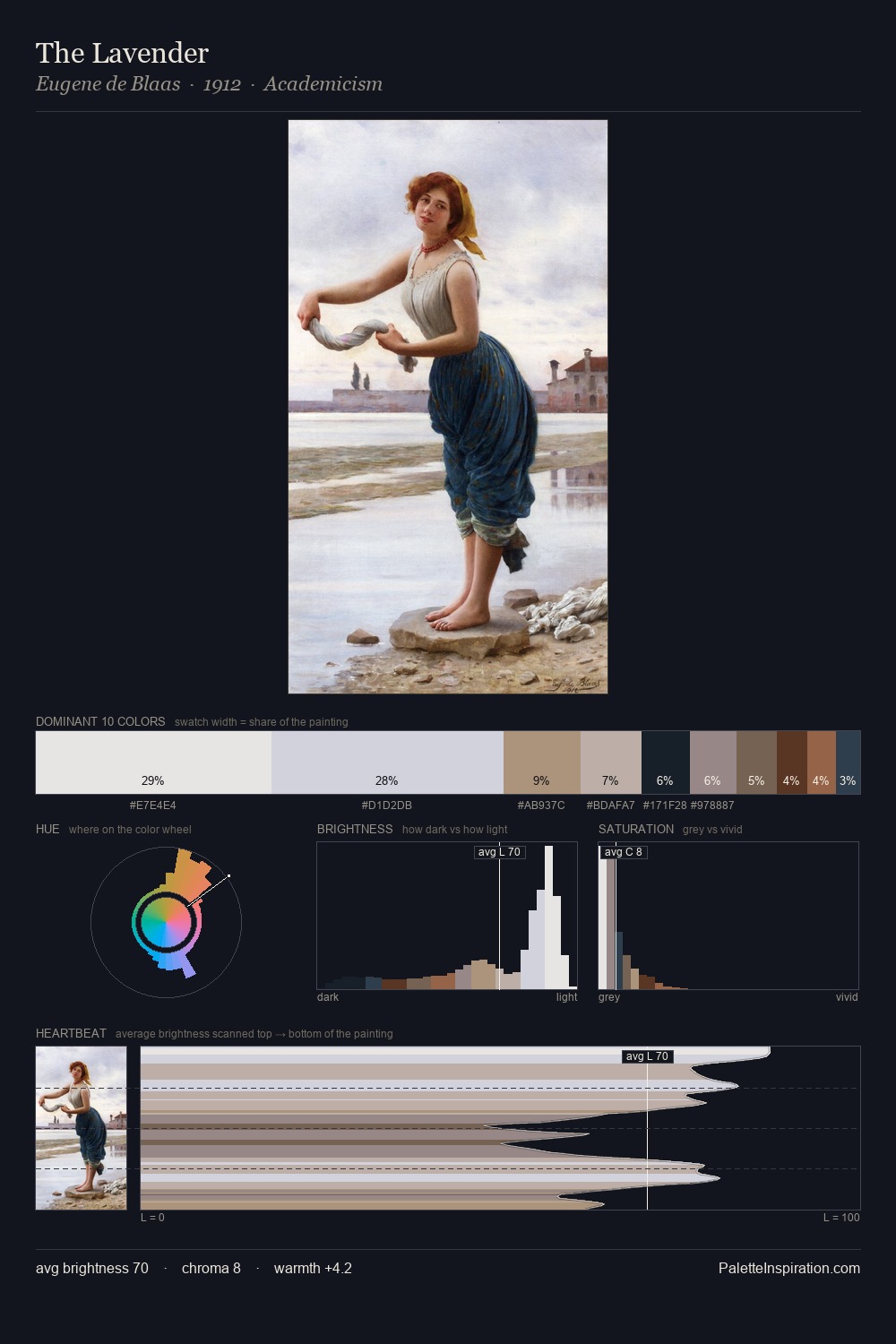Select the mauve grey 6% swatch

pyautogui.click(x=713, y=762)
